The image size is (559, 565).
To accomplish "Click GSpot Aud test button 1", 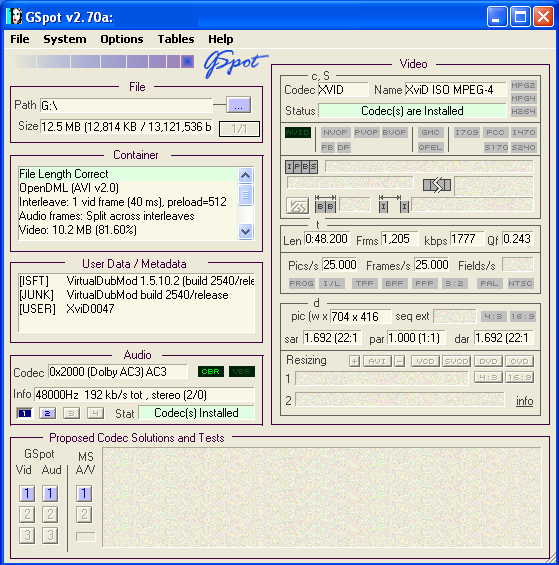I will tap(50, 493).
